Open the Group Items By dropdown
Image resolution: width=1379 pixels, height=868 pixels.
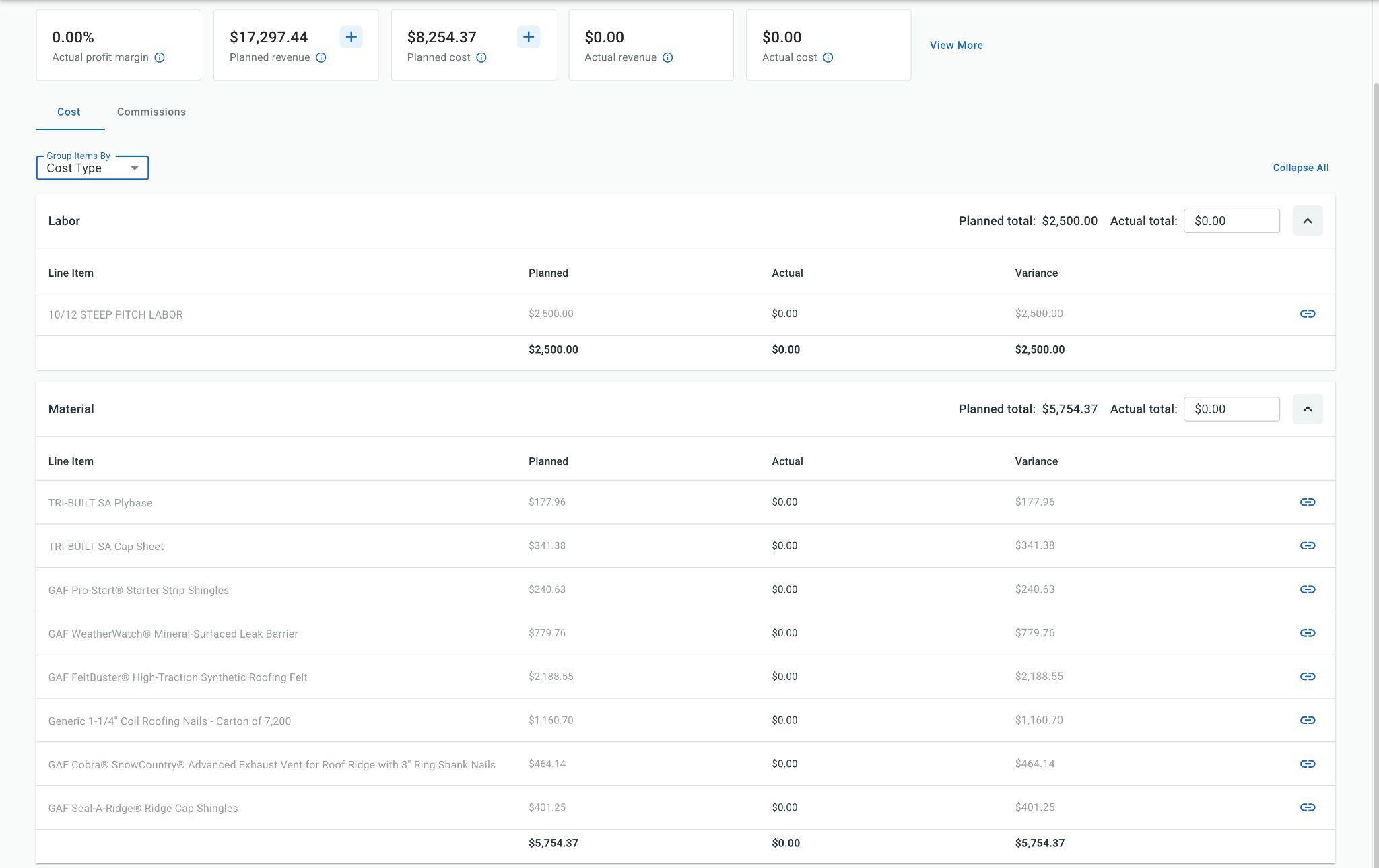(x=92, y=168)
